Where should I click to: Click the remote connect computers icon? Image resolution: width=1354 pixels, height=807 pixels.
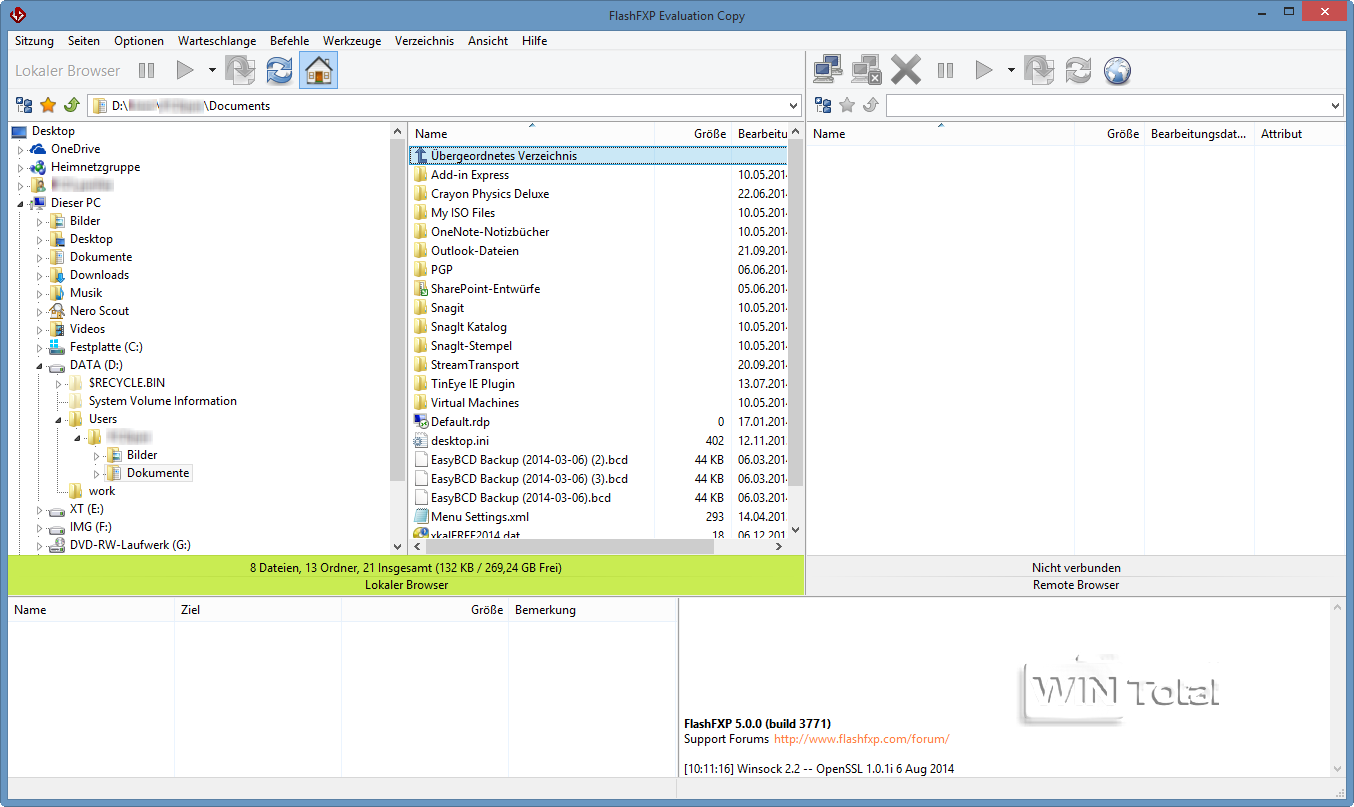tap(828, 70)
